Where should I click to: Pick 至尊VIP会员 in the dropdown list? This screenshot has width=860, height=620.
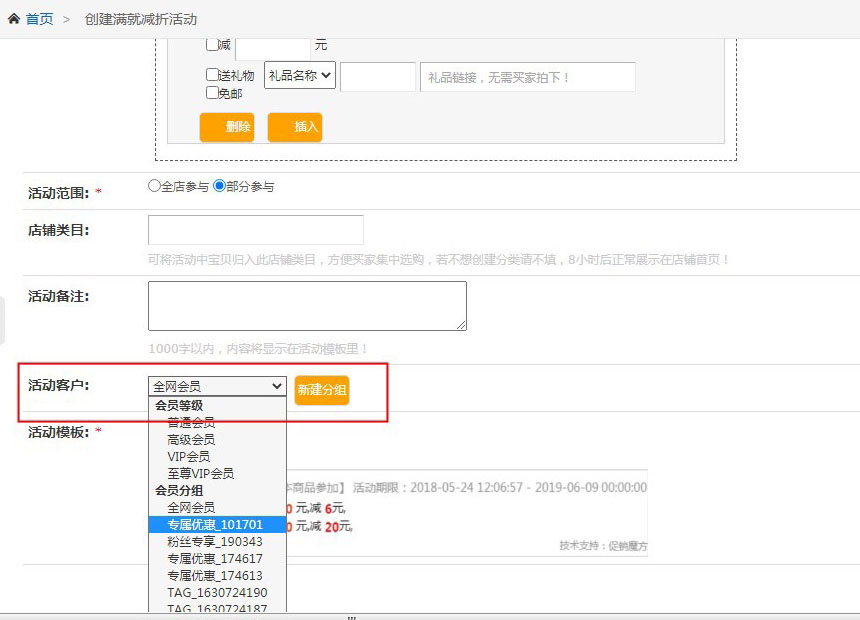pyautogui.click(x=200, y=473)
